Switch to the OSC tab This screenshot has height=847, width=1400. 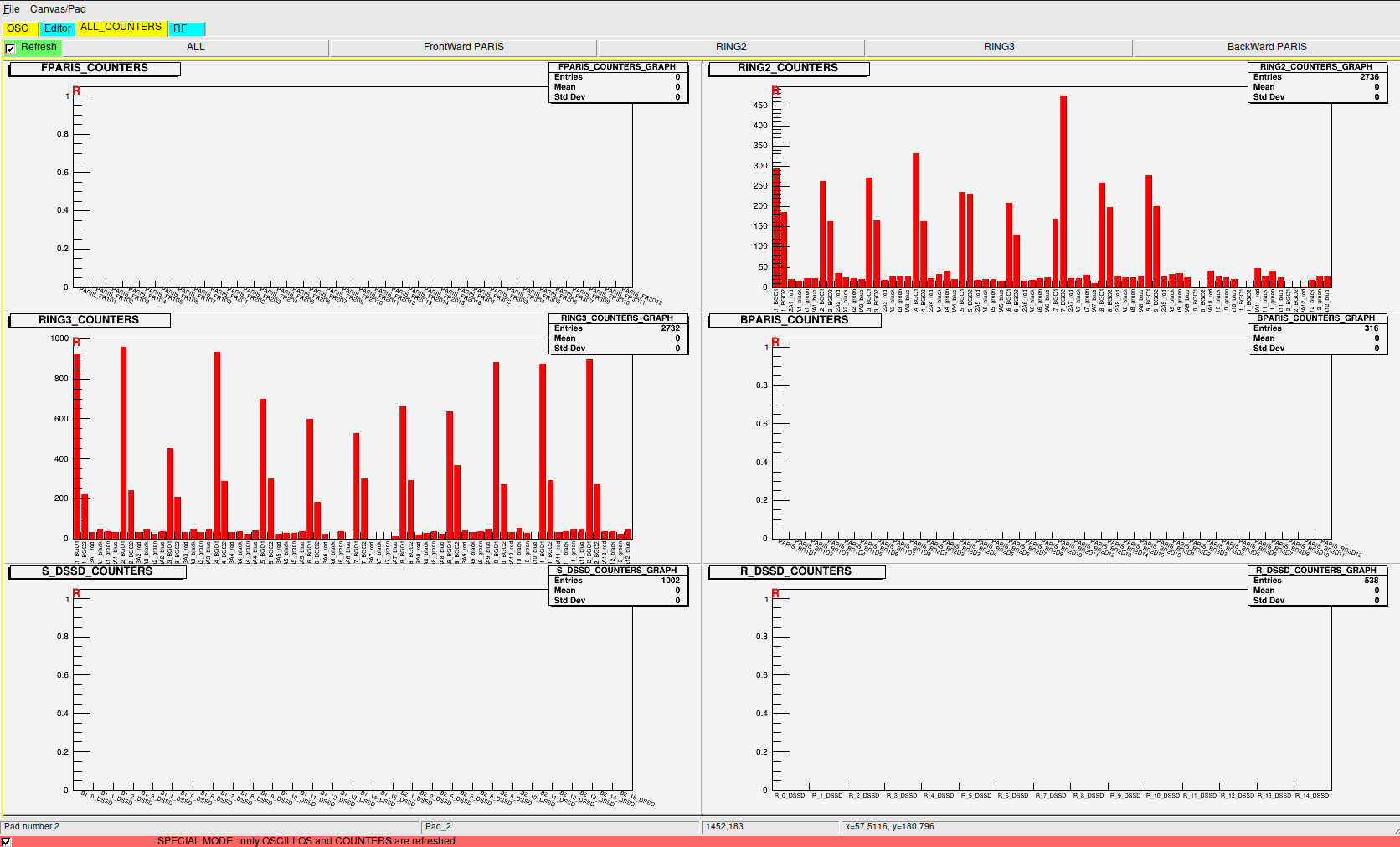18,28
